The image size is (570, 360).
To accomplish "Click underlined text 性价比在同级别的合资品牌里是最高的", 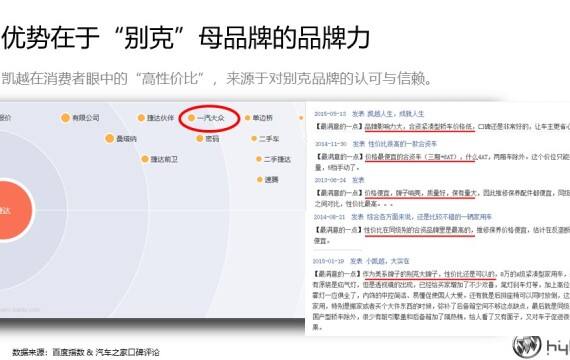I will point(419,230).
